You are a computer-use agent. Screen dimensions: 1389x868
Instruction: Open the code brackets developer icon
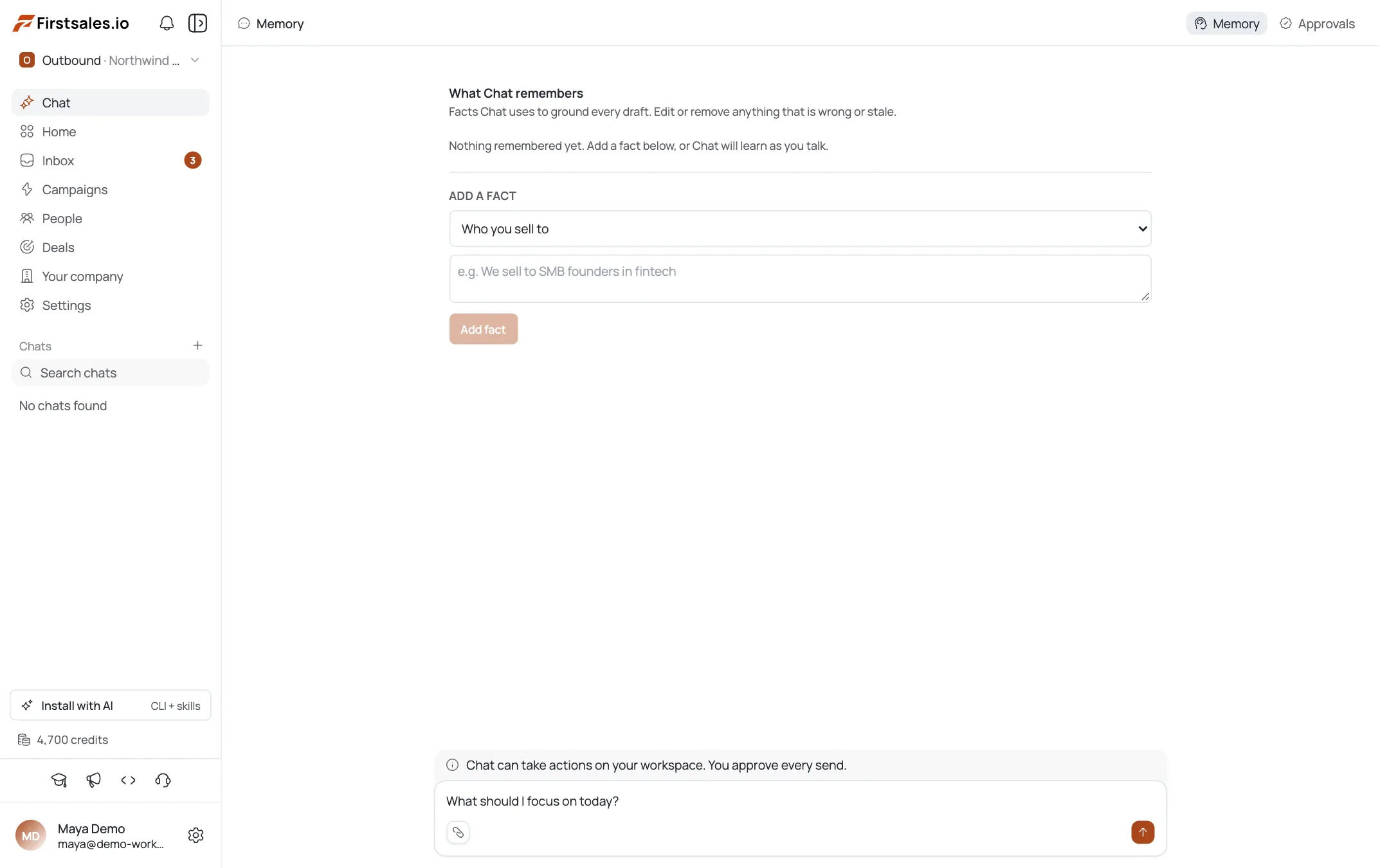point(129,780)
